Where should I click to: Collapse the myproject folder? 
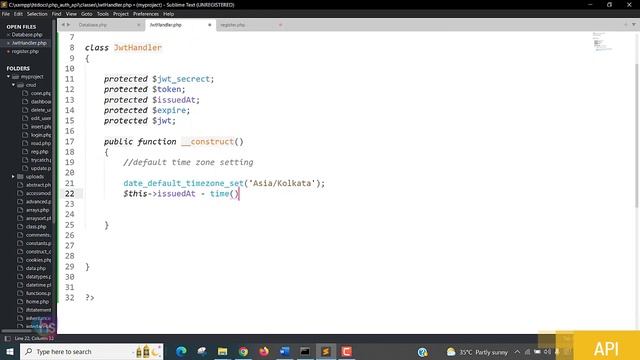click(8, 76)
